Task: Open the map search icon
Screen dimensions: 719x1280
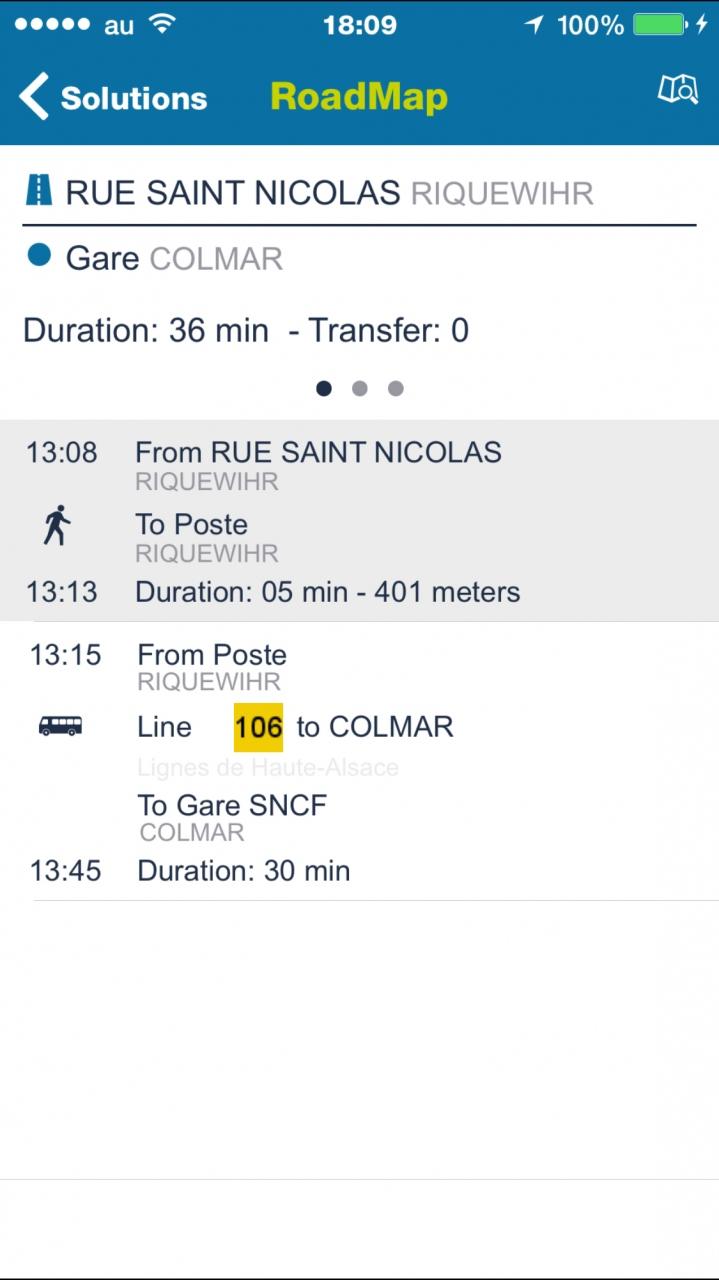Action: (677, 90)
